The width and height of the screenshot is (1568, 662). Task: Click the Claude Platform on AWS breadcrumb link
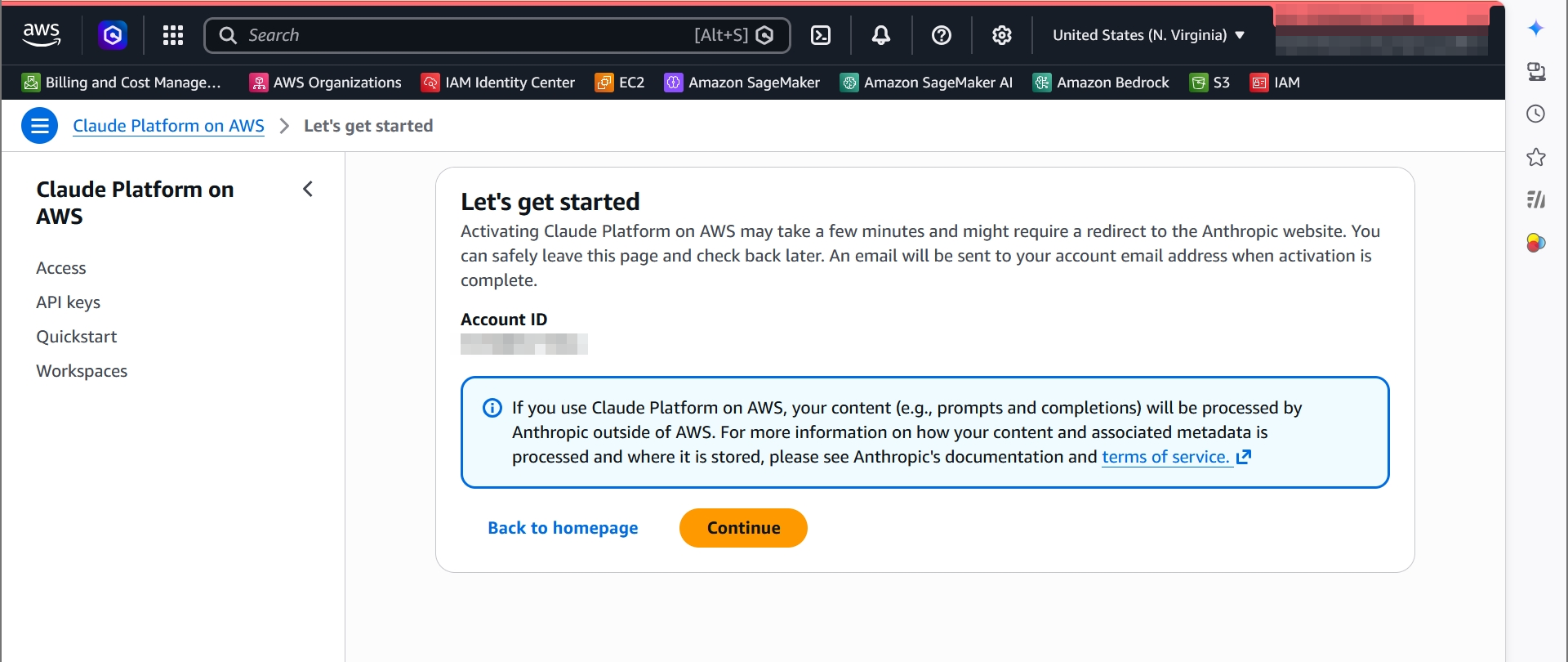168,126
